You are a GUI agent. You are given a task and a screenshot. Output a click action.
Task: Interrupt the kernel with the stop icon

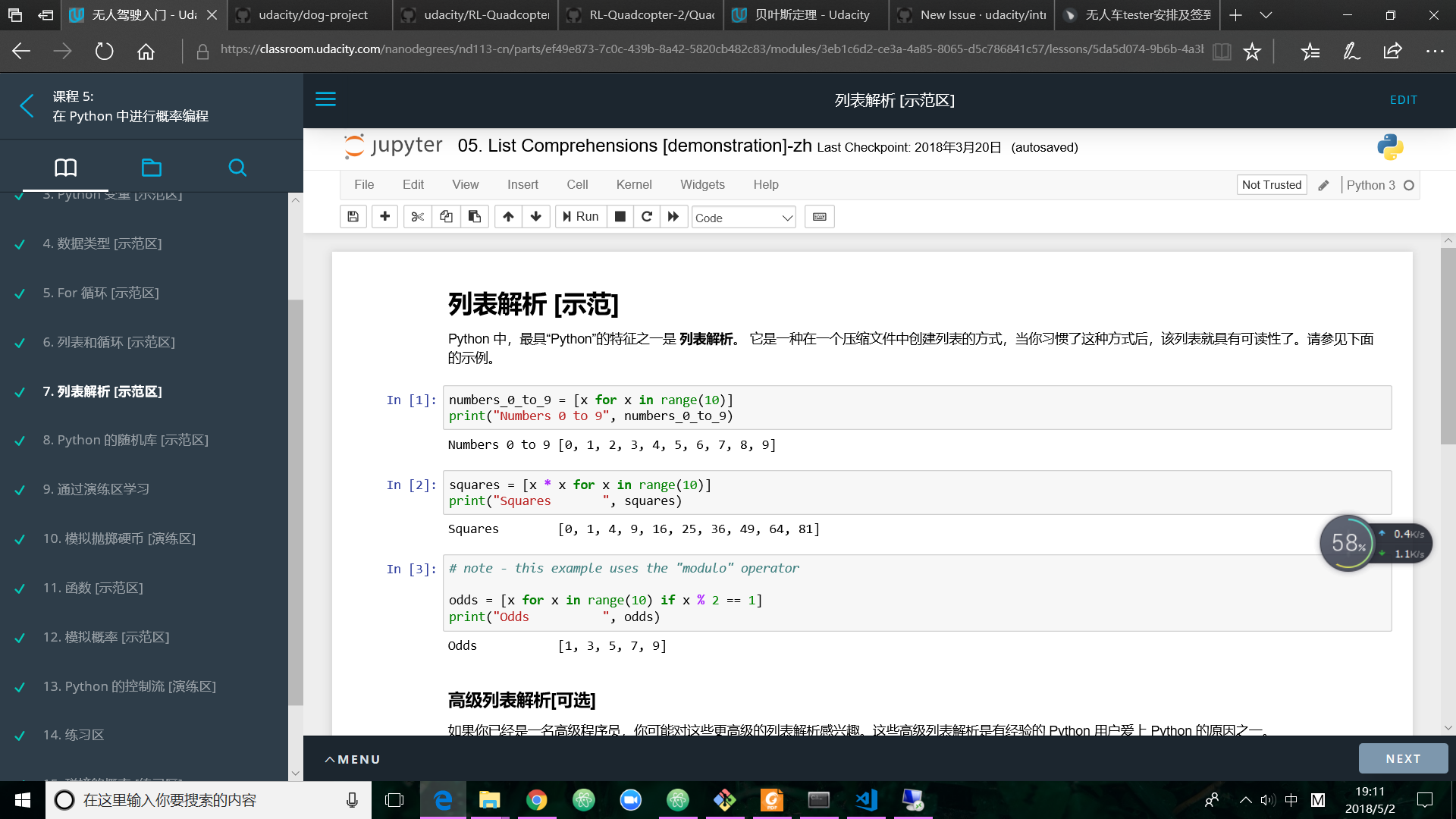click(x=620, y=217)
